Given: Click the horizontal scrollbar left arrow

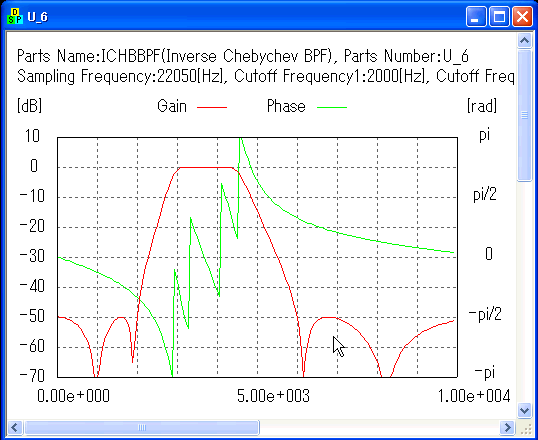Looking at the screenshot, I should click(14, 427).
